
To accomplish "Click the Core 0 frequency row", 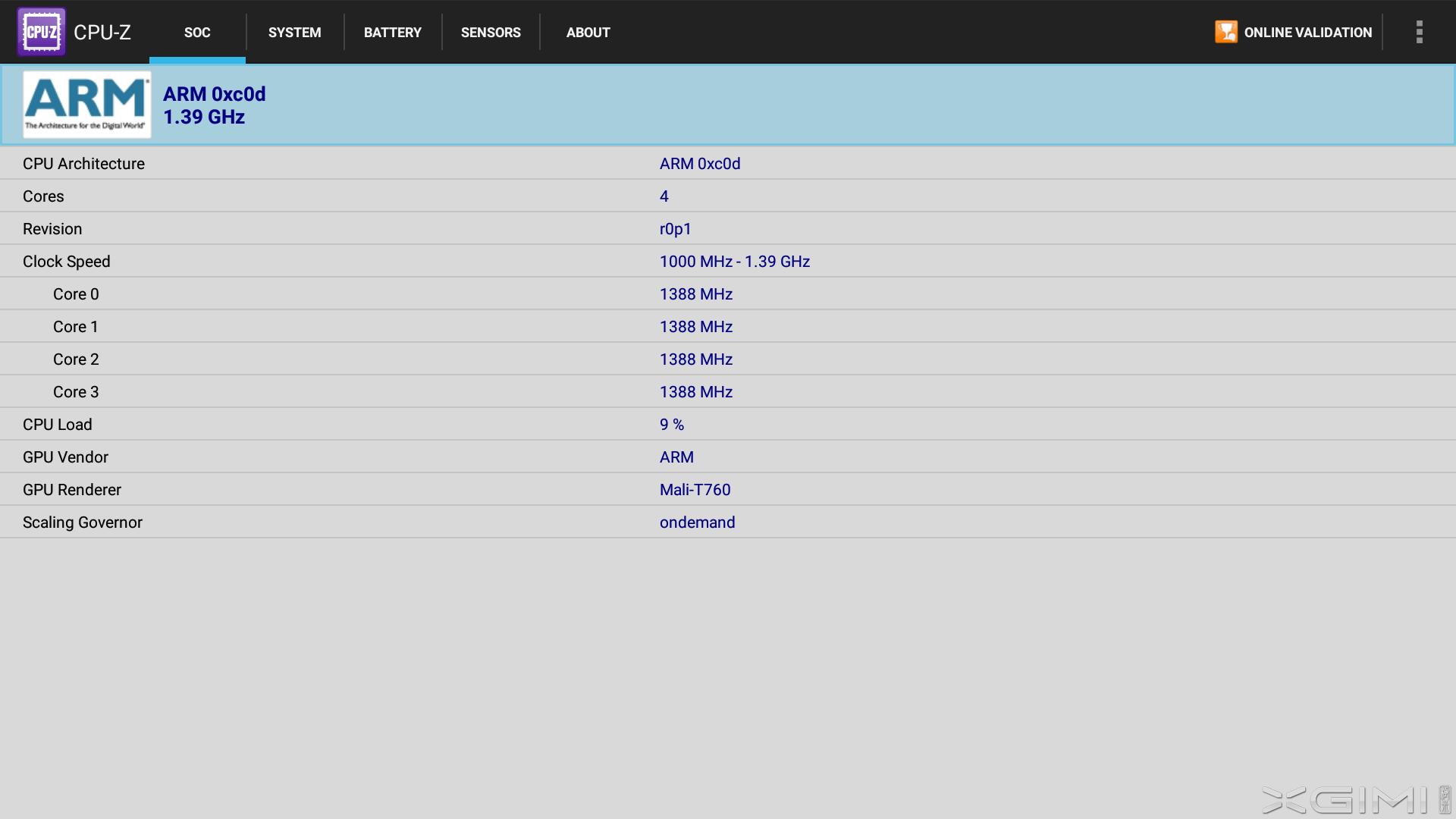I will (x=728, y=294).
